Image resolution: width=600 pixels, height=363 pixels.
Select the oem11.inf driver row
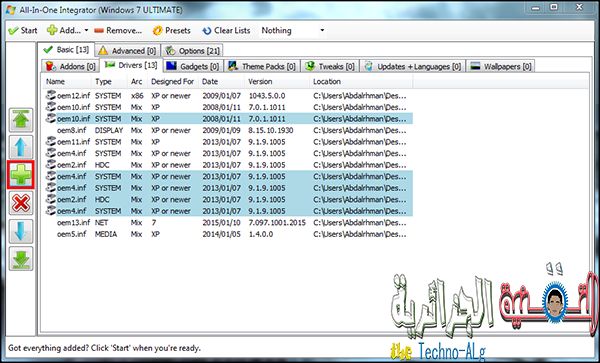228,142
